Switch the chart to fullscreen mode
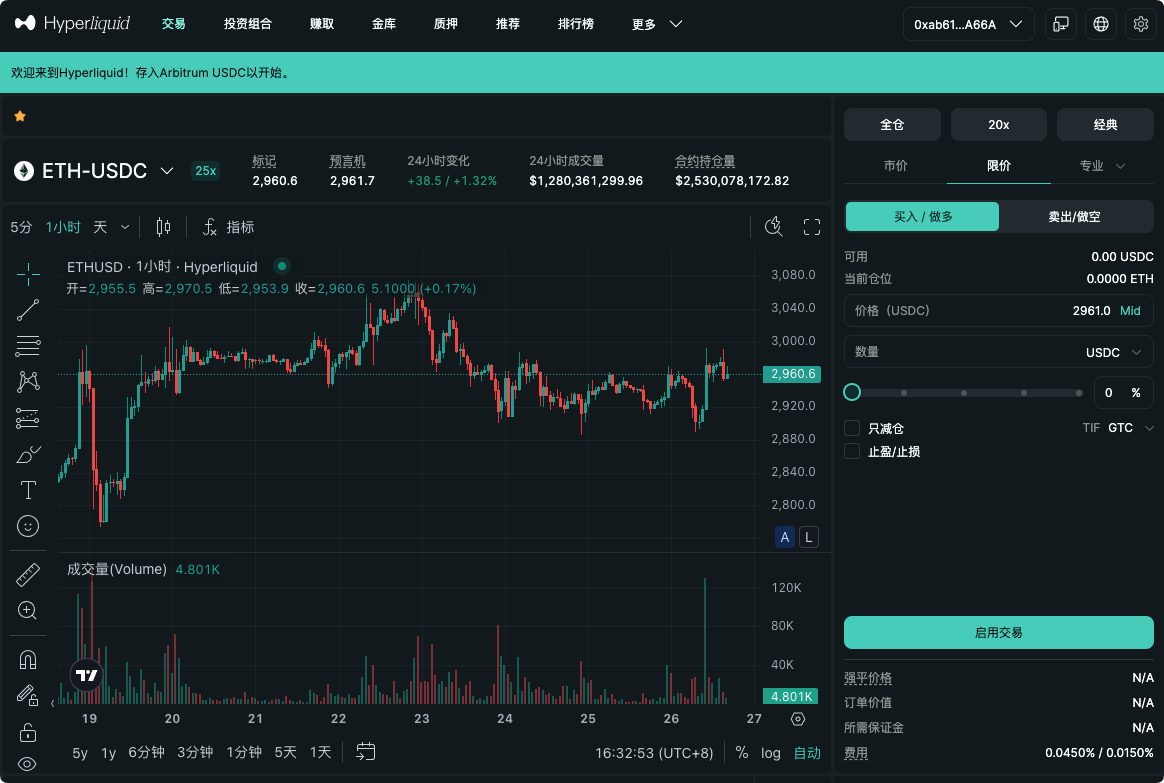Image resolution: width=1164 pixels, height=783 pixels. (x=811, y=226)
